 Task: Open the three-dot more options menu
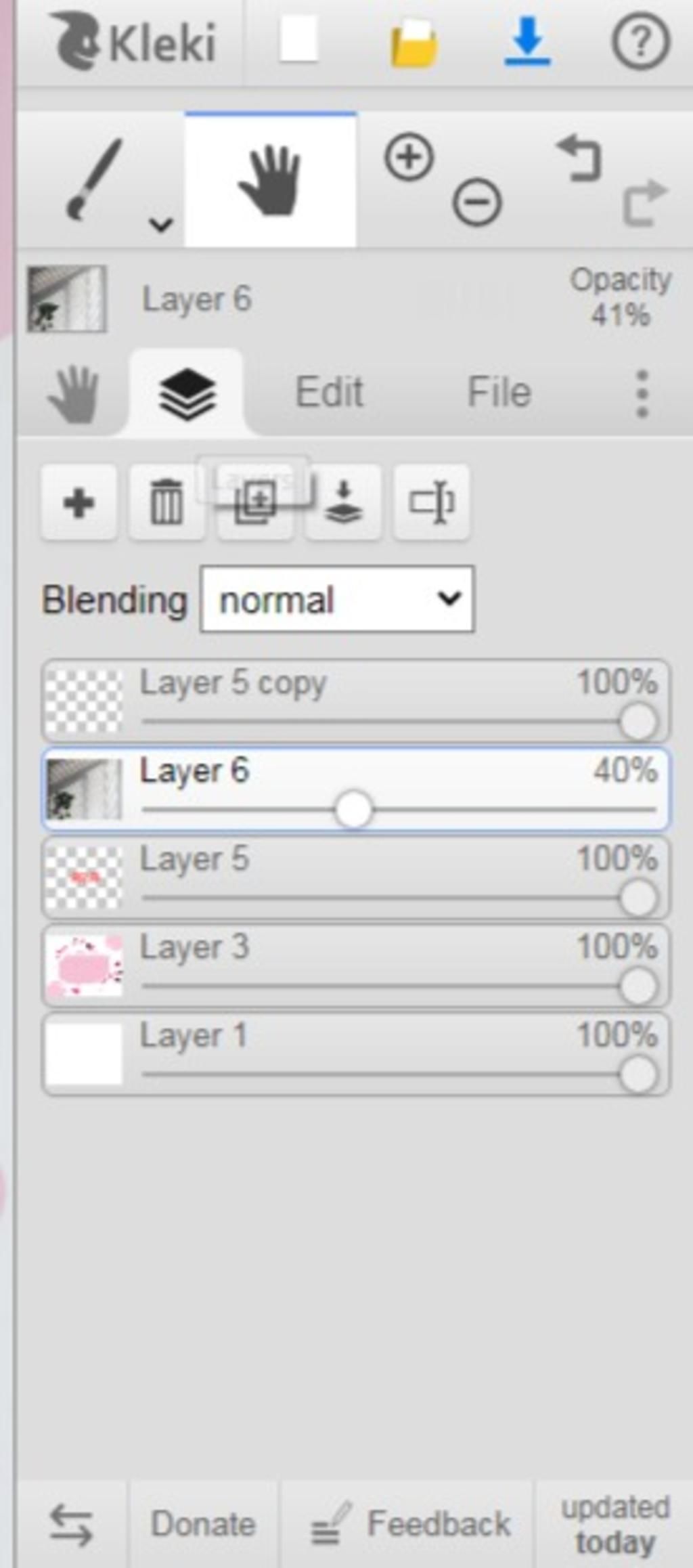click(642, 393)
